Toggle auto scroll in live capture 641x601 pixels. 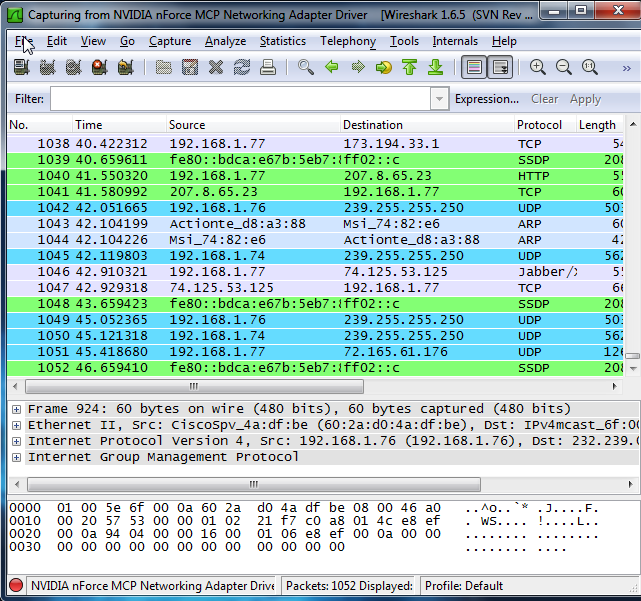click(500, 67)
